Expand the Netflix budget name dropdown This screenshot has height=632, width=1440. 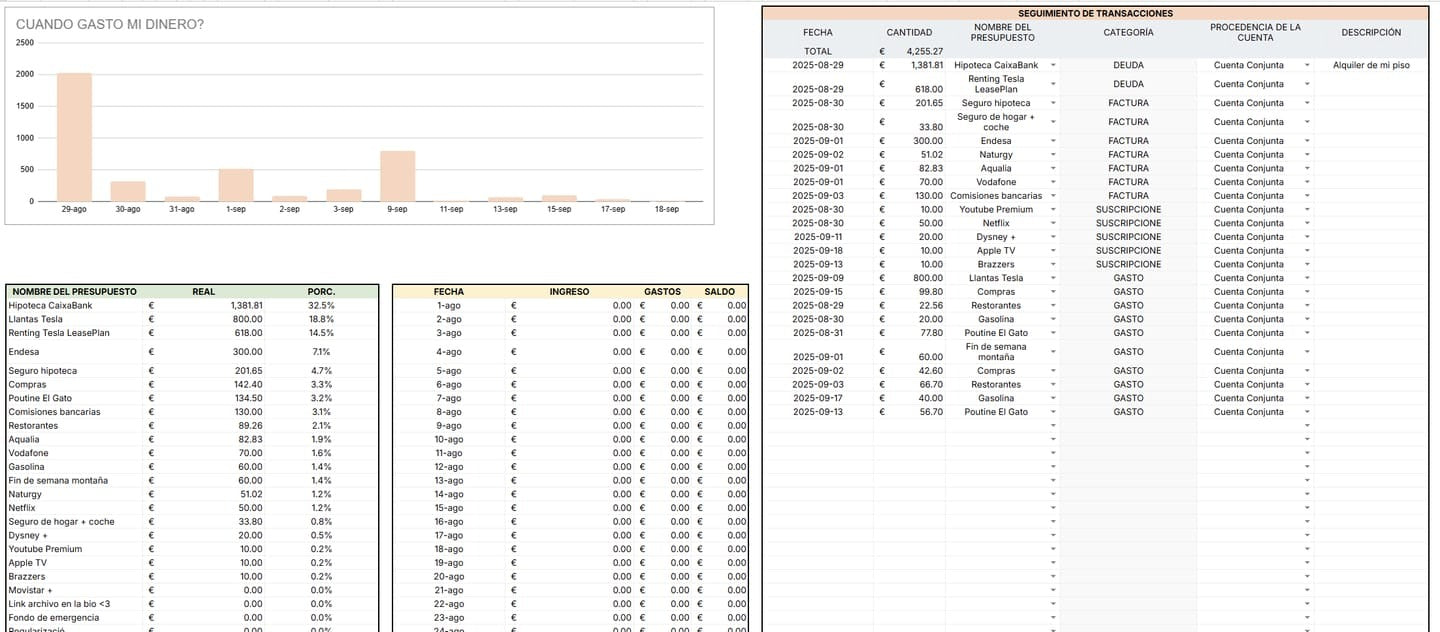[x=1053, y=223]
